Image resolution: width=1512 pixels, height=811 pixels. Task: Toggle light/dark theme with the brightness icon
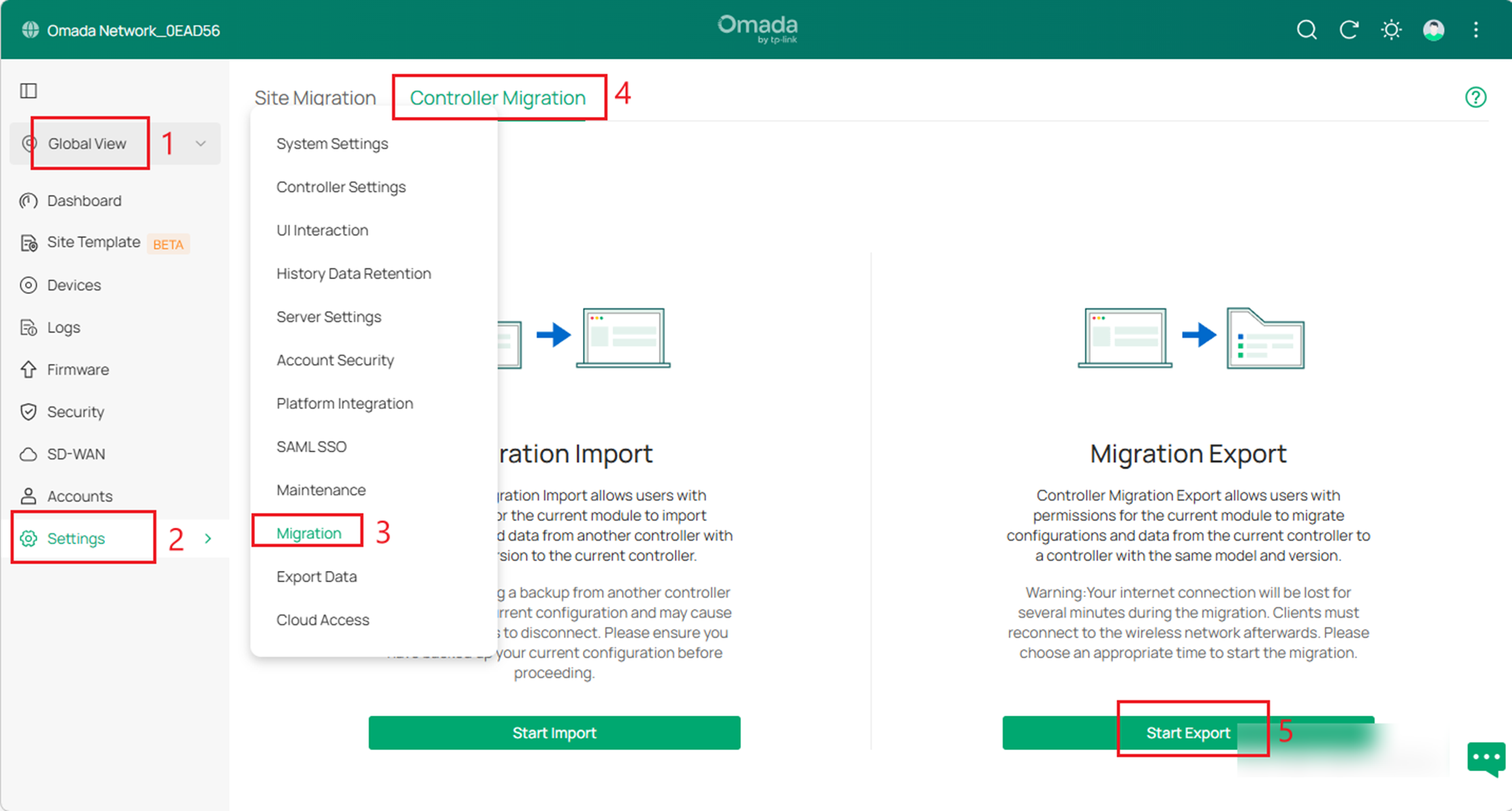(1391, 30)
